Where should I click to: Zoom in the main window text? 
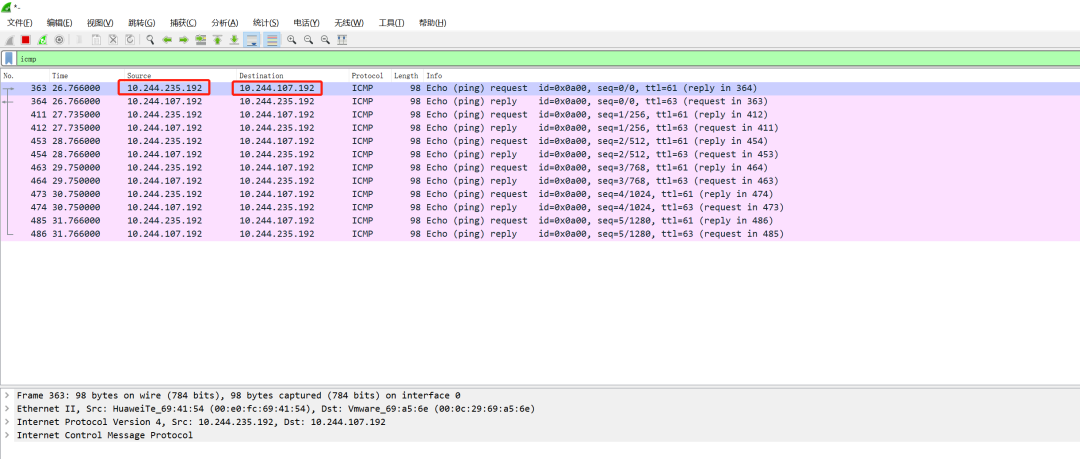291,40
